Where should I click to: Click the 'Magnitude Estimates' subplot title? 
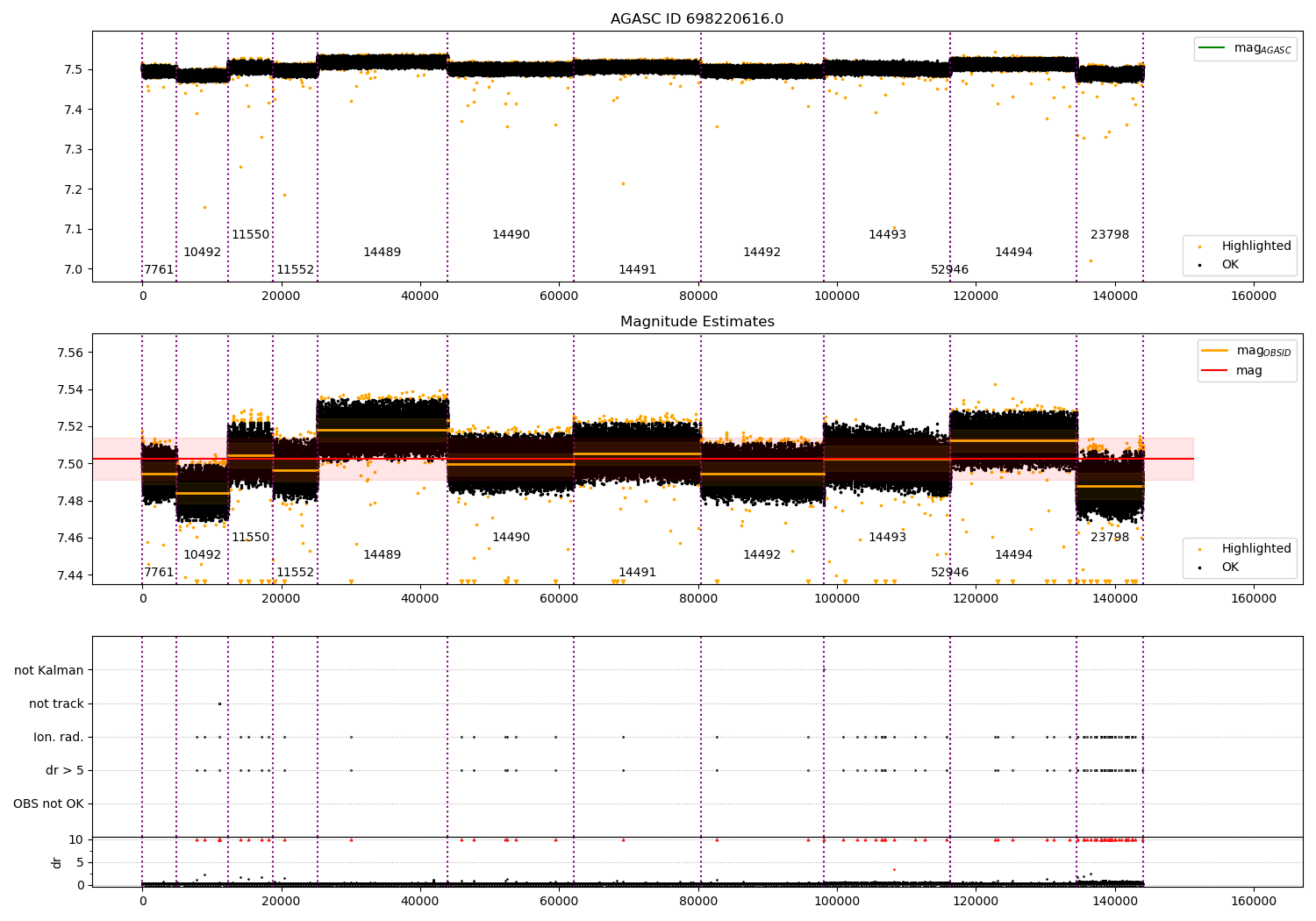(x=697, y=322)
